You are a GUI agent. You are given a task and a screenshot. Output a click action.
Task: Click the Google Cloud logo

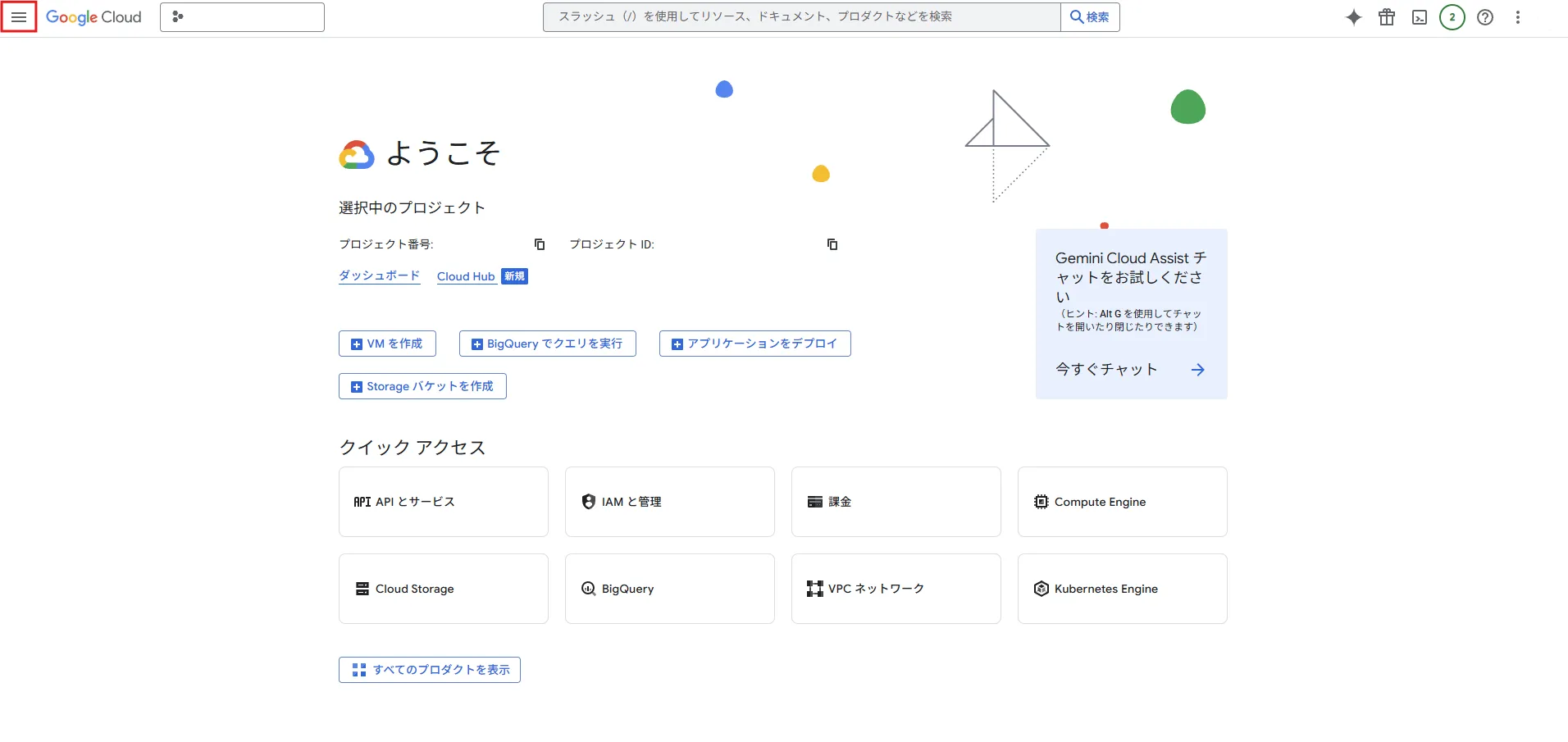click(93, 17)
